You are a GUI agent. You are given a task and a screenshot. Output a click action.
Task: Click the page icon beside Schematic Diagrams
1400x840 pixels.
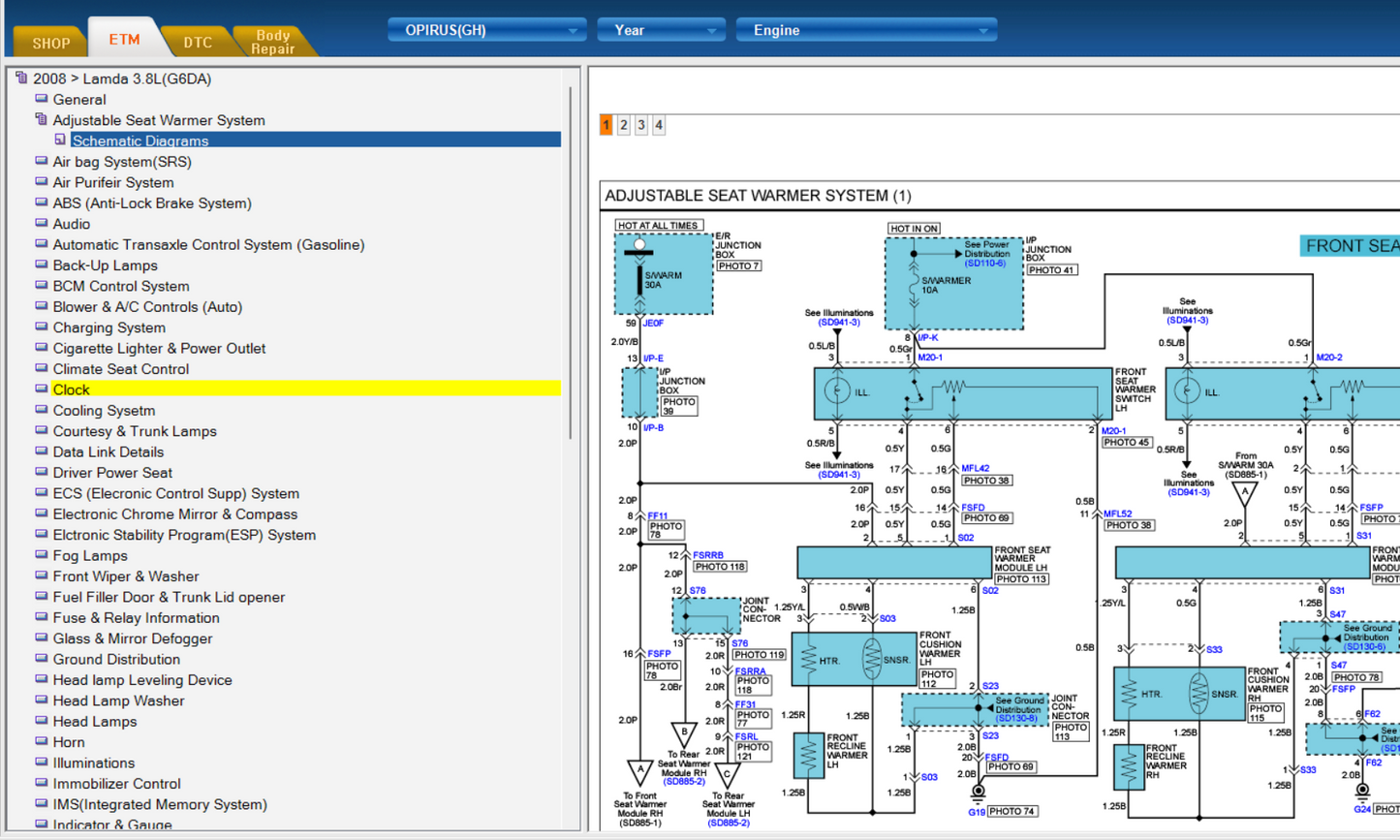click(x=60, y=140)
